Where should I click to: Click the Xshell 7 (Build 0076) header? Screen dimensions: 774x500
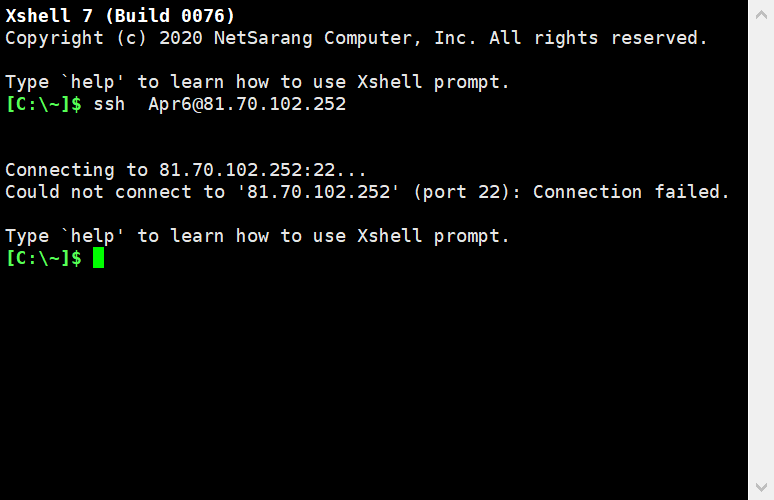coord(120,16)
